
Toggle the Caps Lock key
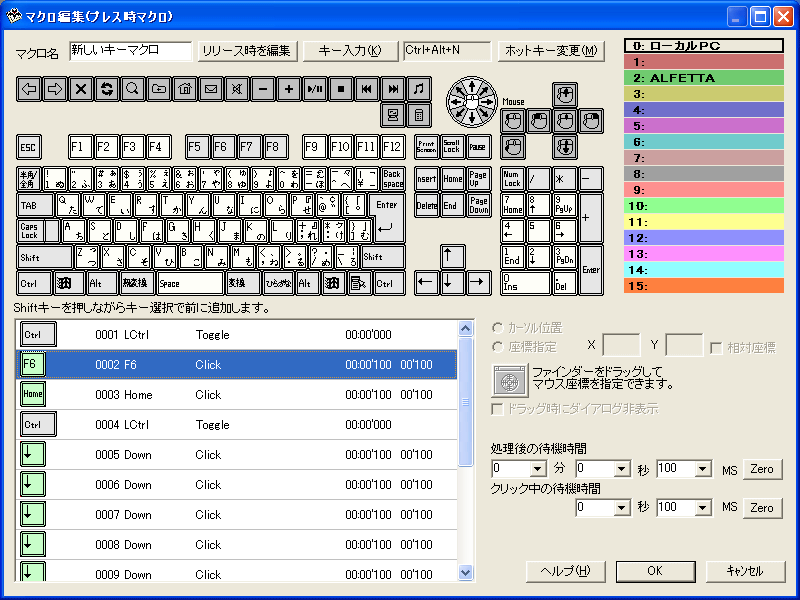(x=38, y=231)
